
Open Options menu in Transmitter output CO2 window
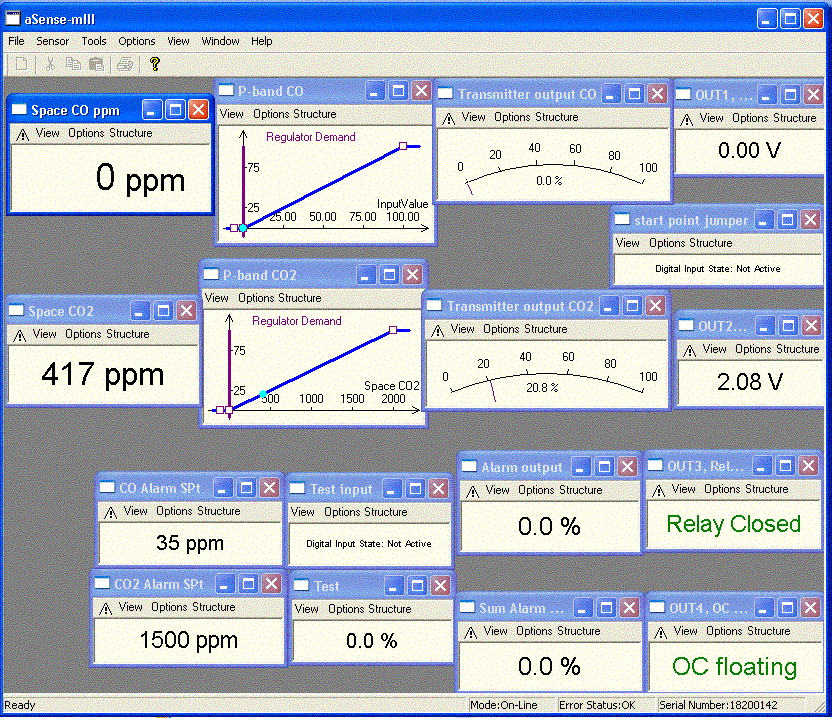point(502,329)
